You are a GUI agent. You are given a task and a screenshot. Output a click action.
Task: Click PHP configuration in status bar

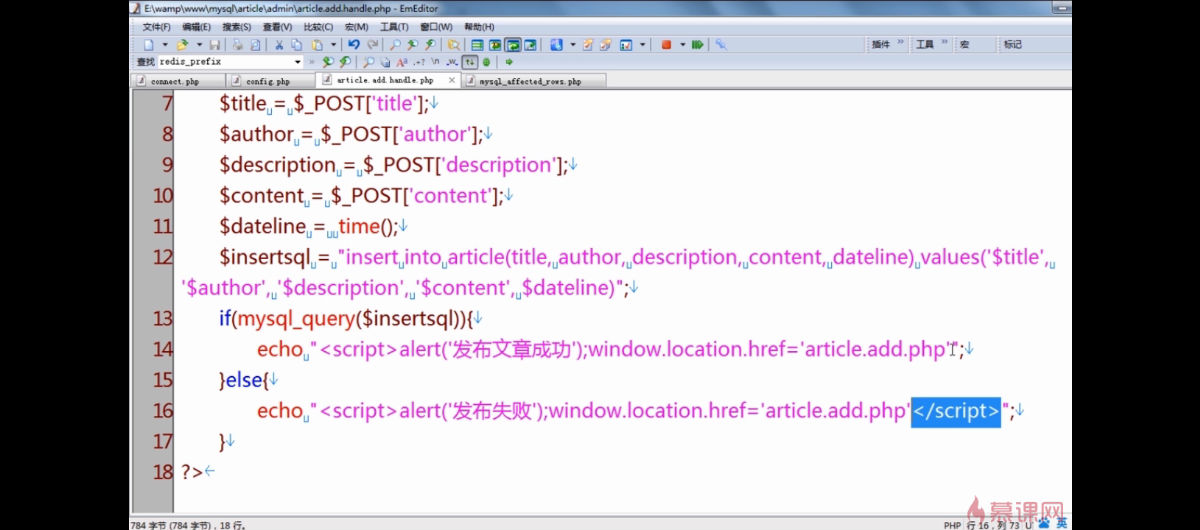click(x=951, y=524)
